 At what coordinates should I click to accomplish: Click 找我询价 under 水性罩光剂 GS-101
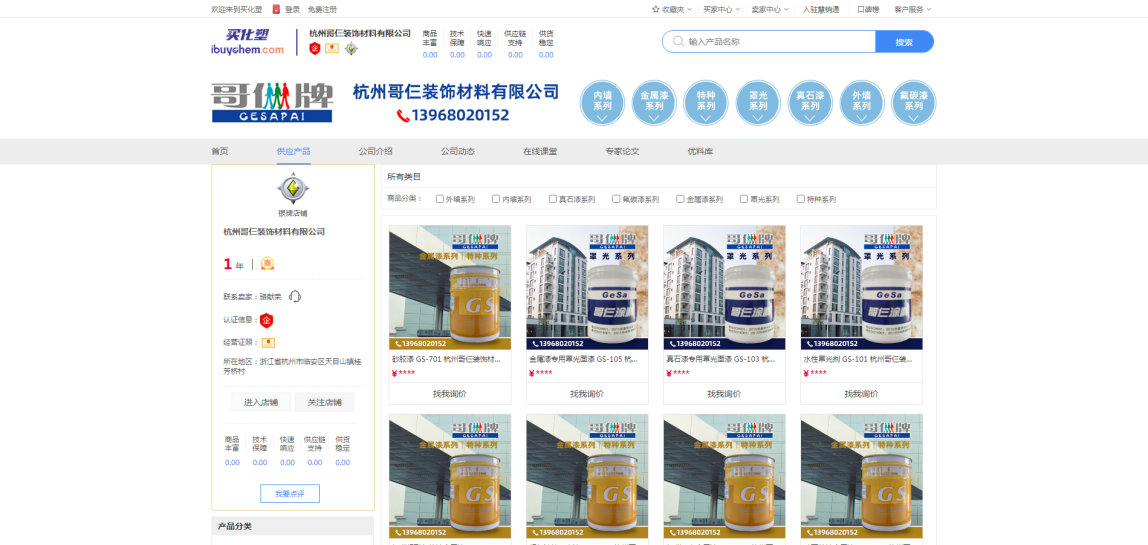[x=862, y=393]
